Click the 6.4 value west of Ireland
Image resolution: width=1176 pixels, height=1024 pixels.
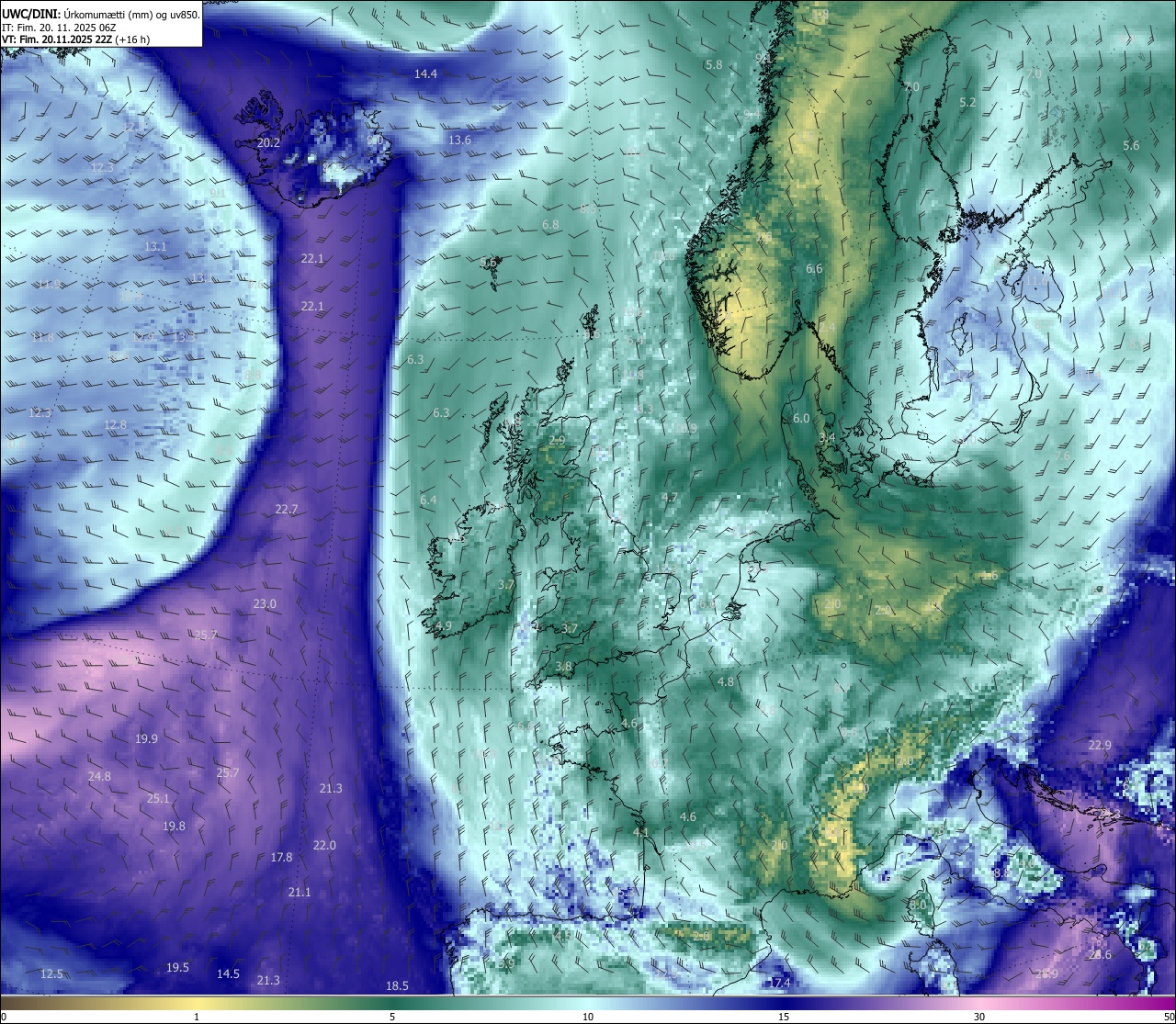point(428,500)
